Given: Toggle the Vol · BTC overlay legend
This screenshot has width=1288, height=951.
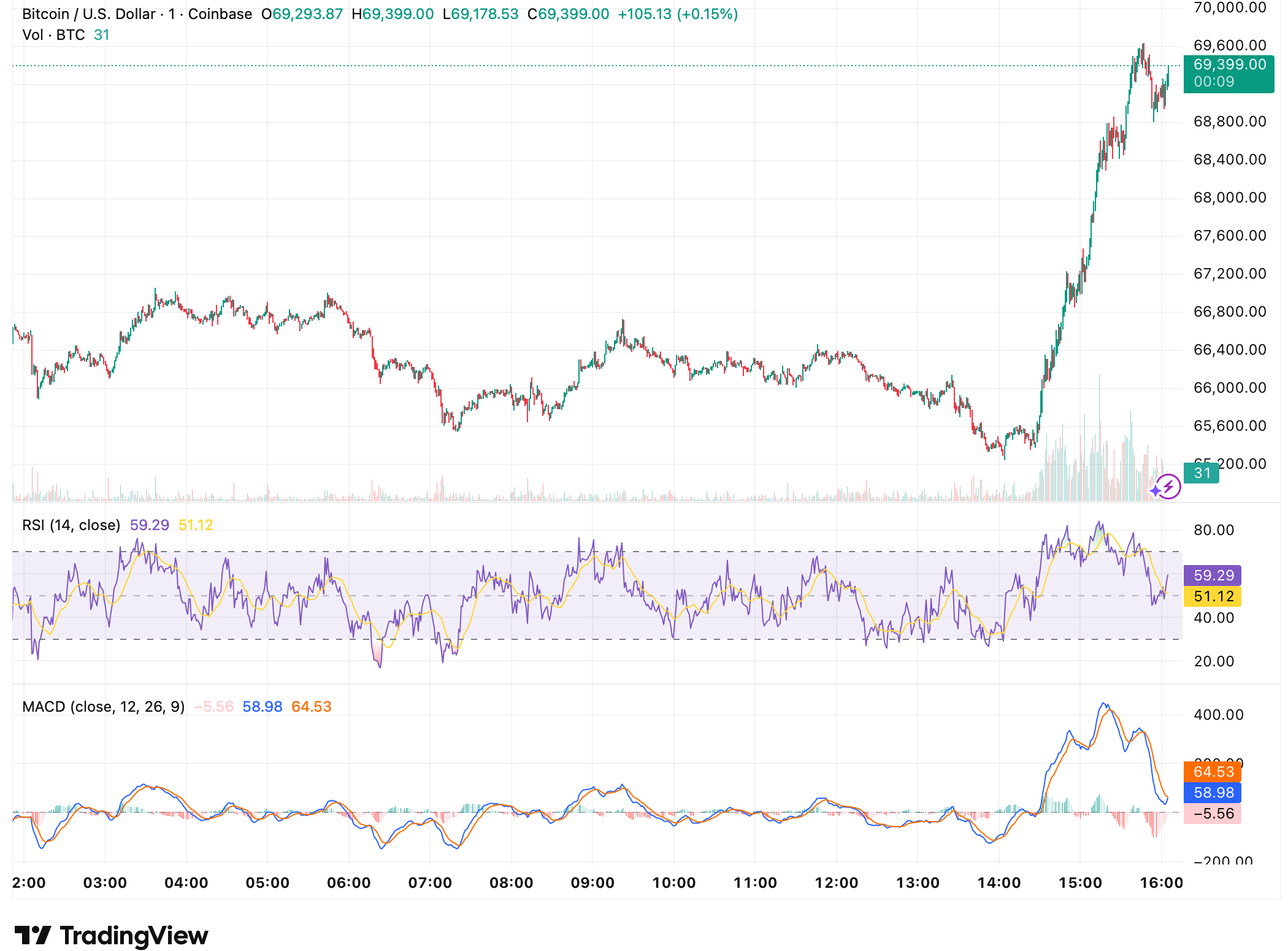Looking at the screenshot, I should [x=54, y=35].
